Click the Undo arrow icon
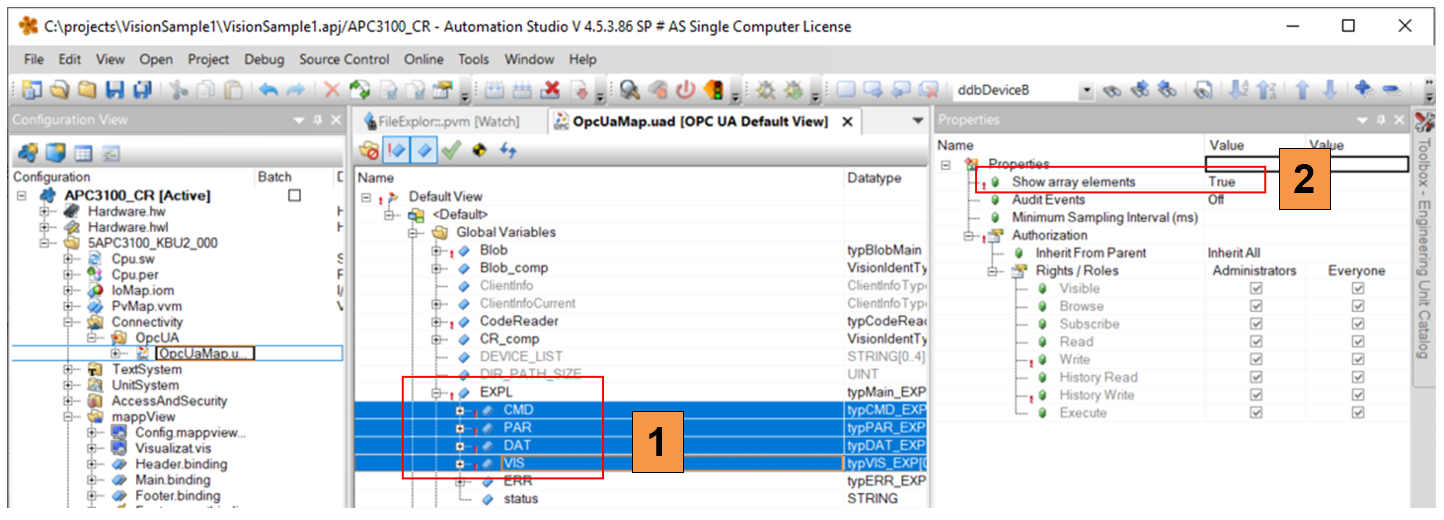This screenshot has height=520, width=1444. (x=269, y=91)
